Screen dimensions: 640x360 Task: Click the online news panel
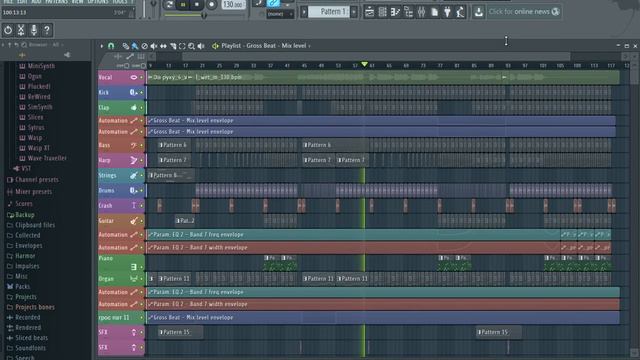[524, 12]
